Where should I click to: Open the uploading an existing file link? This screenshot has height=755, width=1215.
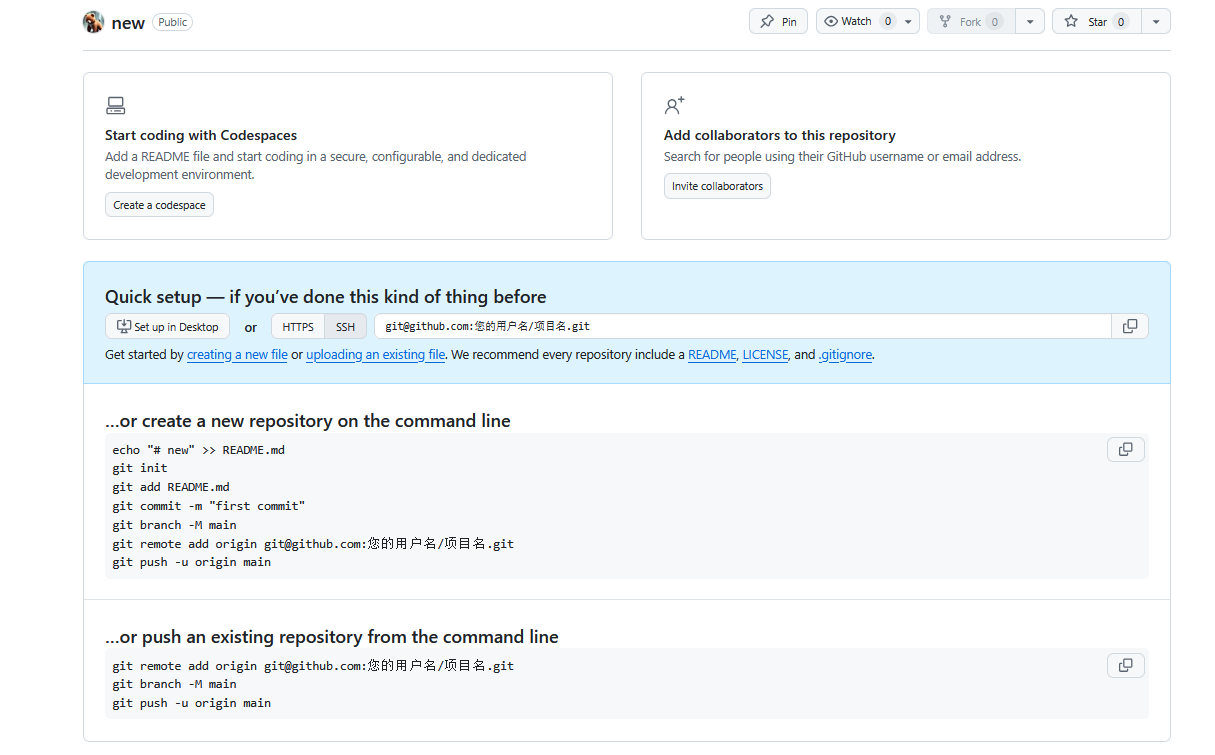[375, 355]
